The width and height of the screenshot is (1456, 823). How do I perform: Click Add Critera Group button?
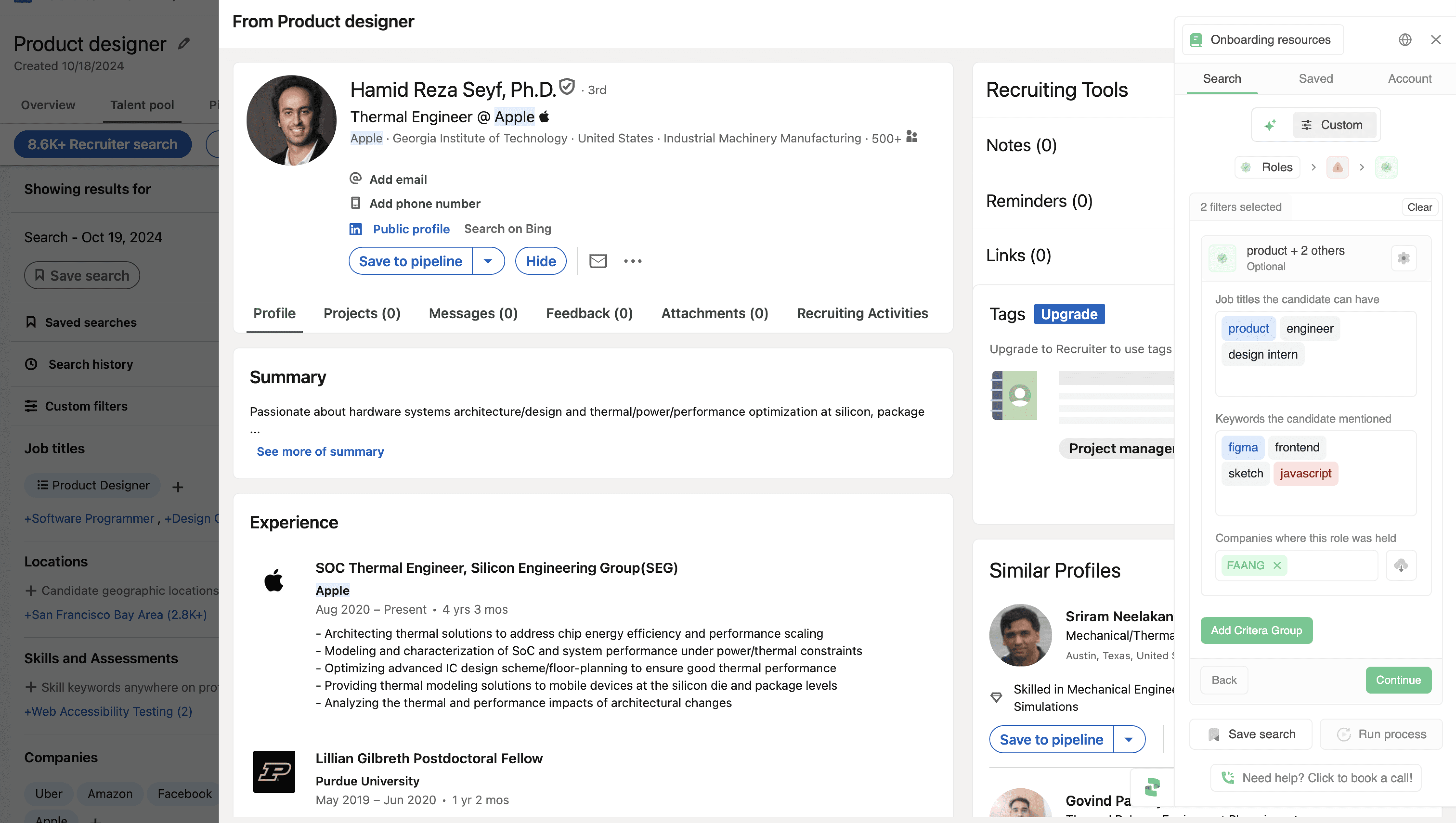click(x=1256, y=630)
